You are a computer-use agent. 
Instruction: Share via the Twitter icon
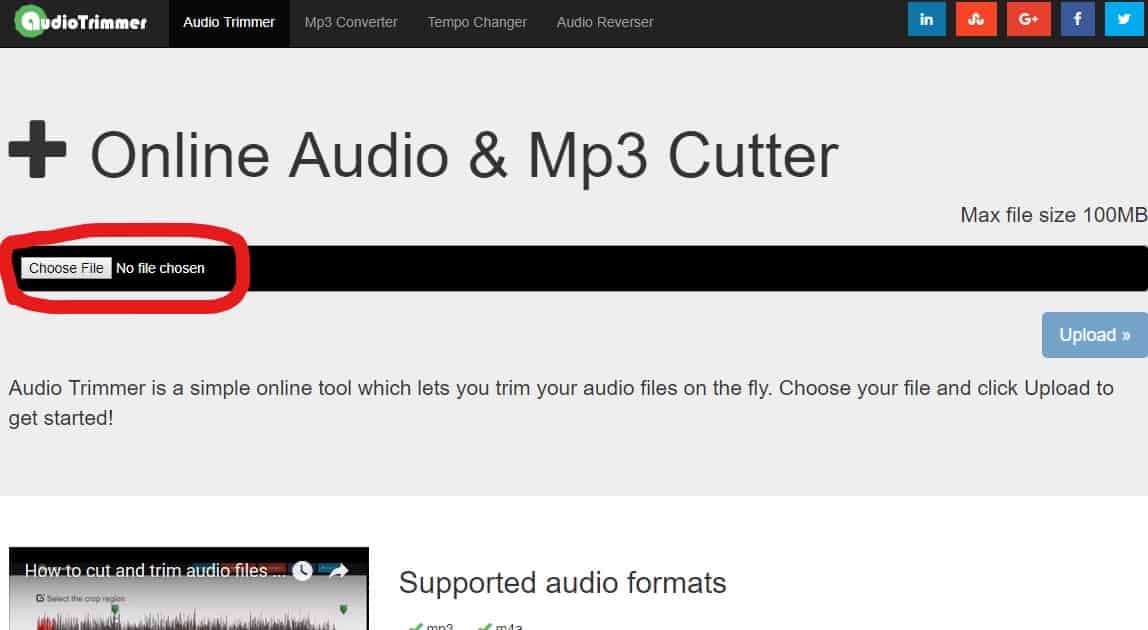click(x=1125, y=19)
